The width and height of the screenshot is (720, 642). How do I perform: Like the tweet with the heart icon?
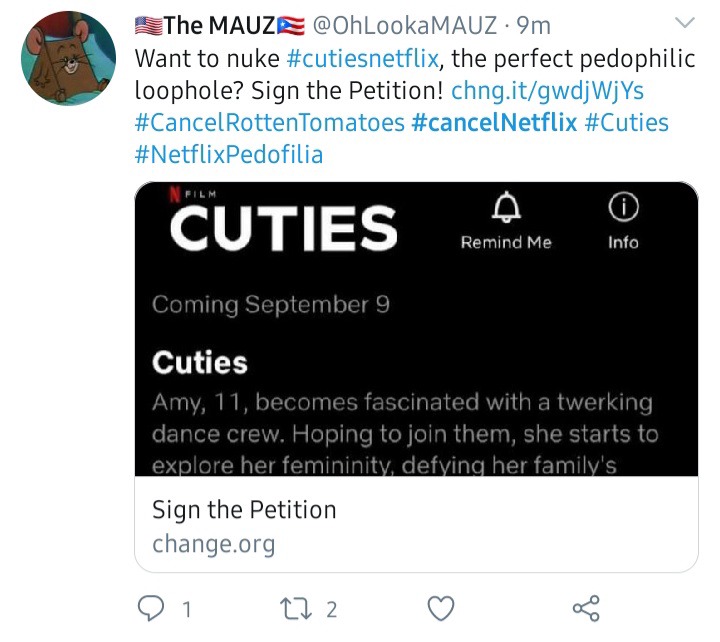[x=441, y=607]
